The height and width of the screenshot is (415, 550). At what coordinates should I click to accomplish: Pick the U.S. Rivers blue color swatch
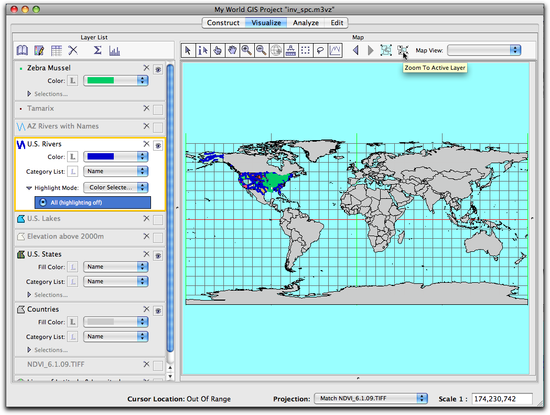coord(101,156)
